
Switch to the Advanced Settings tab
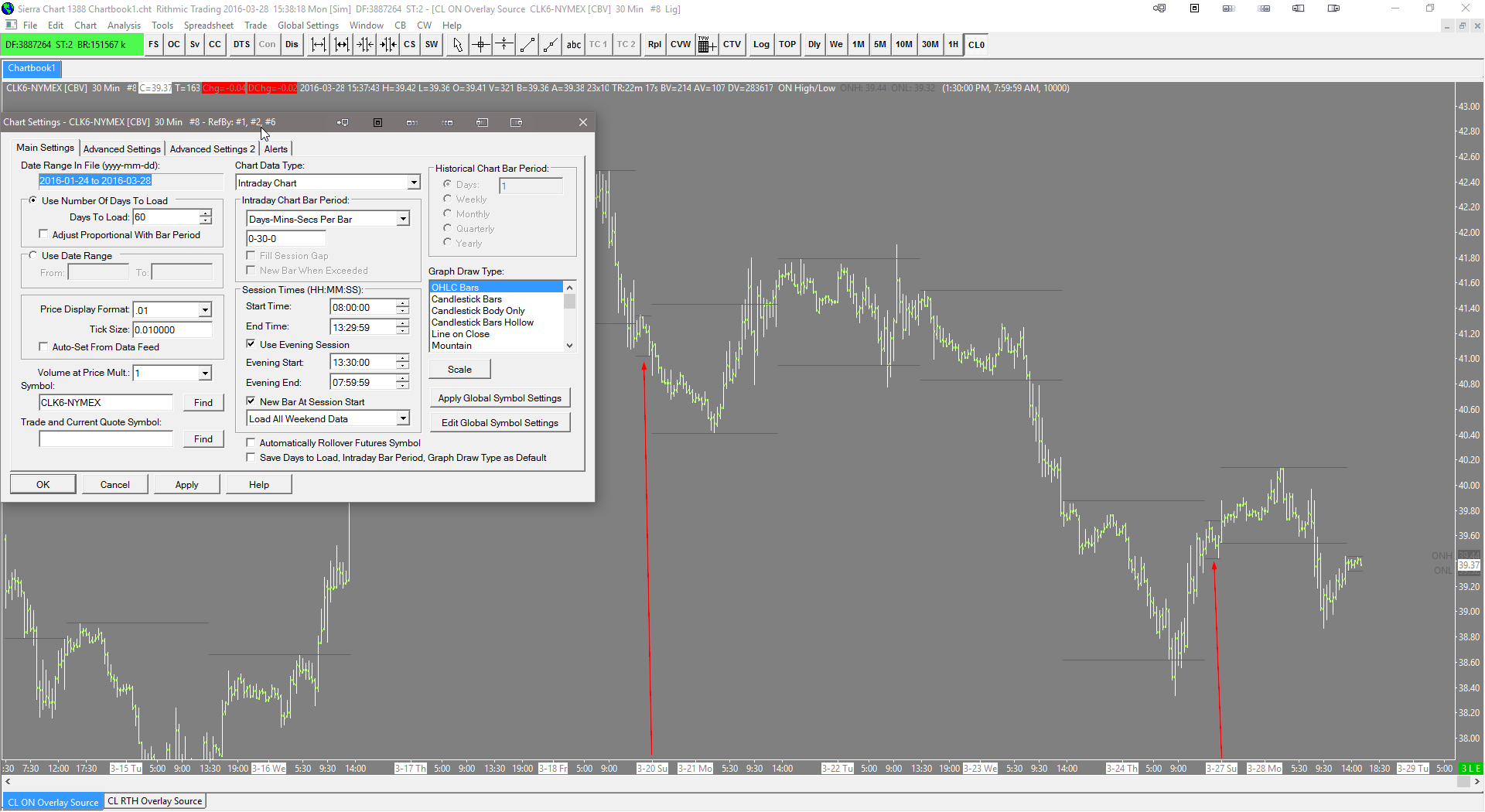(122, 148)
